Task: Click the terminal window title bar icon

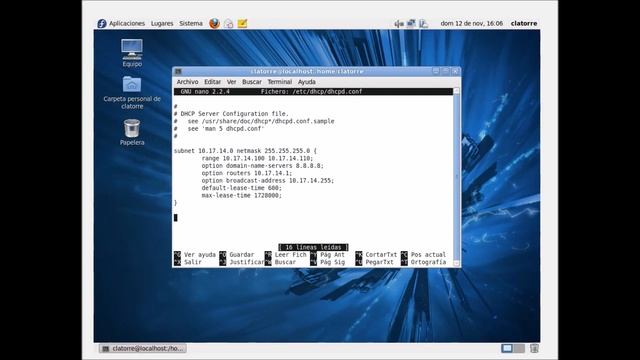Action: (x=178, y=71)
